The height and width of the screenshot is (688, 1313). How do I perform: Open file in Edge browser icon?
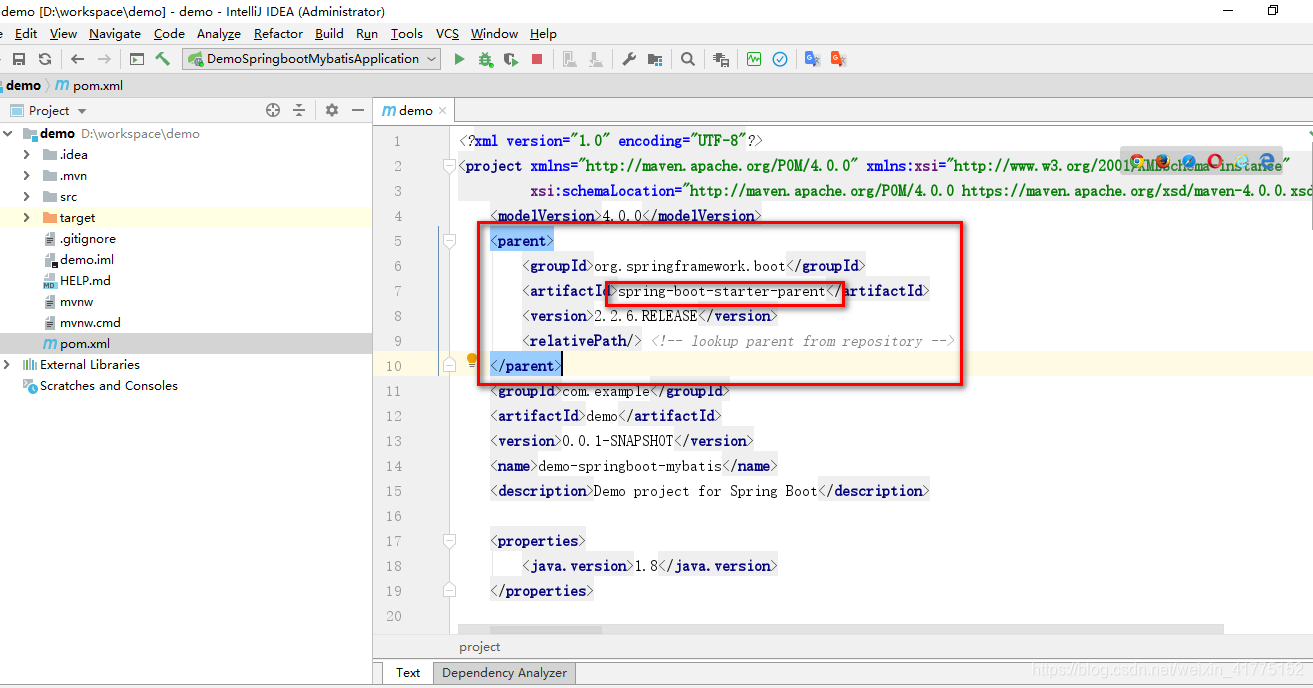point(1267,160)
